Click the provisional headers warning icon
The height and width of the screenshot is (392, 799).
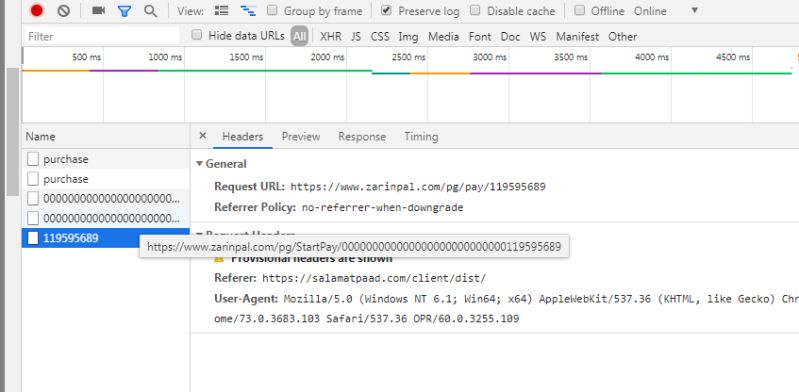pyautogui.click(x=219, y=259)
